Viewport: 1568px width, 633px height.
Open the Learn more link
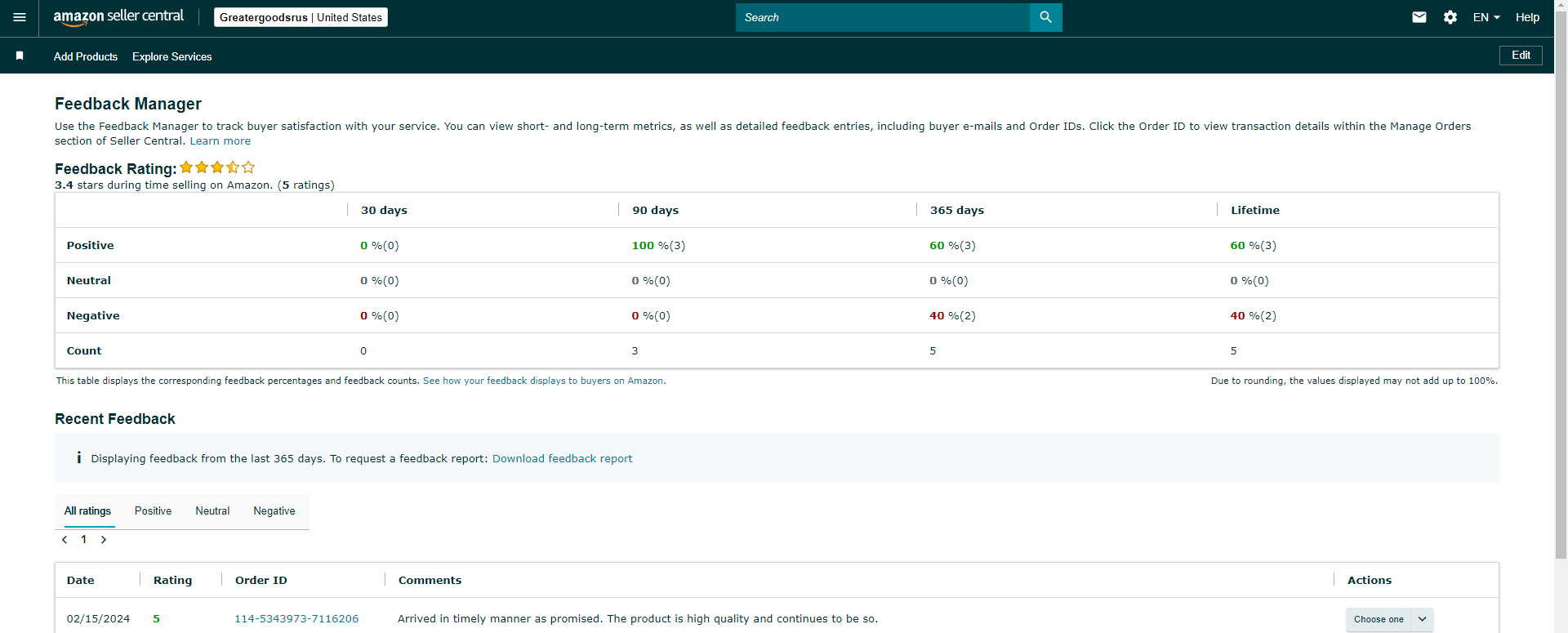(220, 141)
